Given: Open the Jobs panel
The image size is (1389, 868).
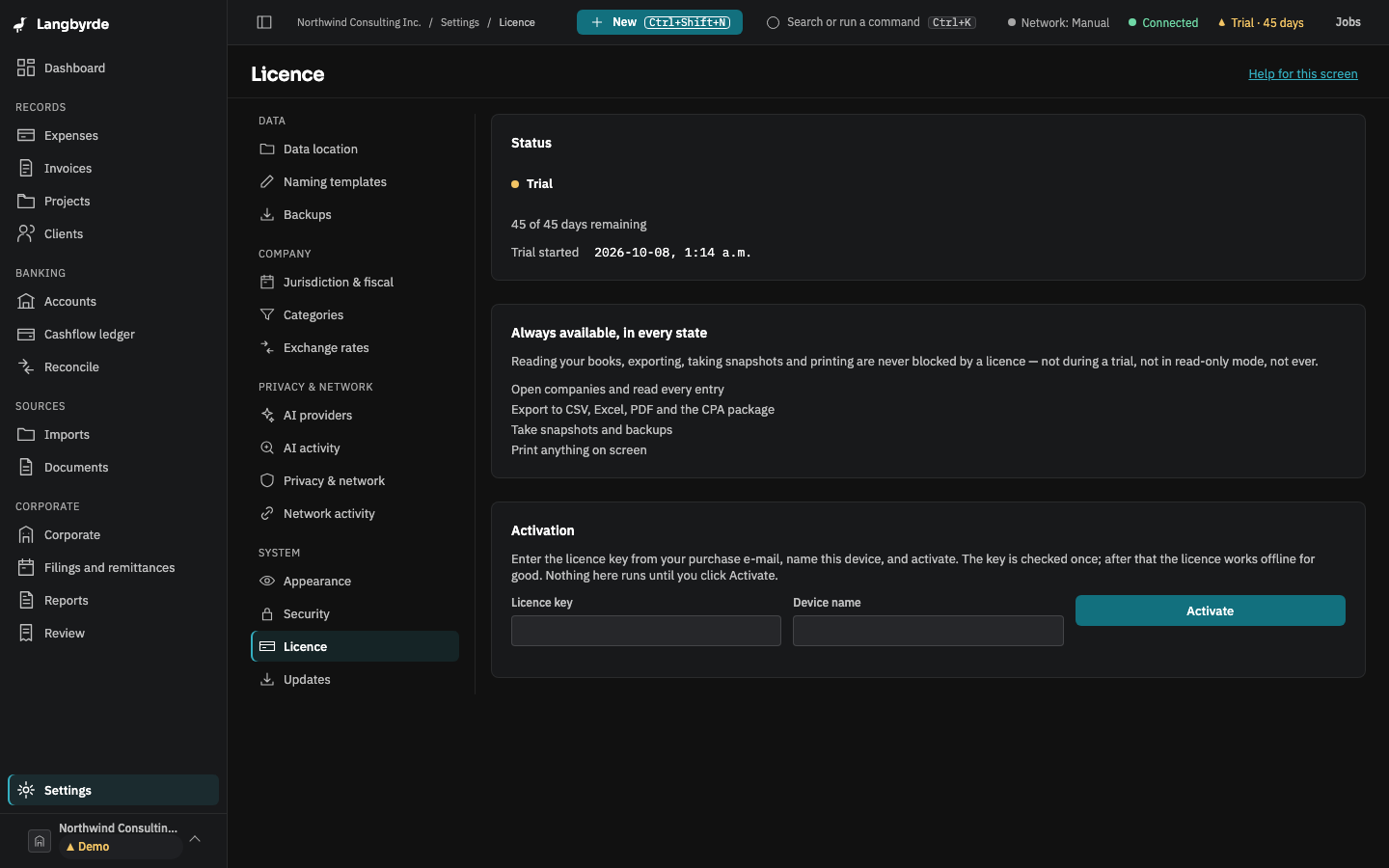Looking at the screenshot, I should point(1348,22).
